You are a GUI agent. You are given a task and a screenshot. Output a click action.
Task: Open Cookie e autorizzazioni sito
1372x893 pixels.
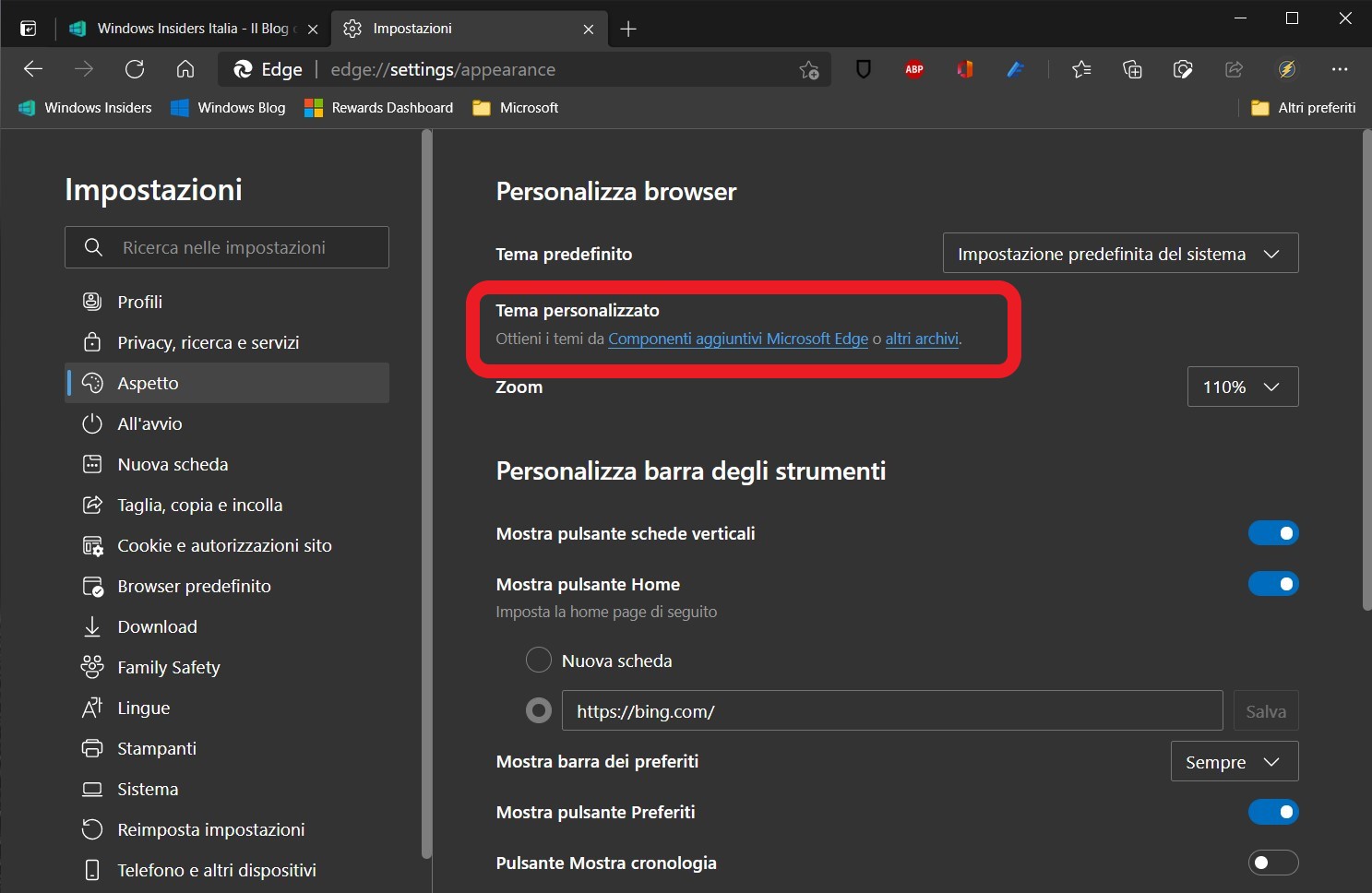[x=227, y=545]
